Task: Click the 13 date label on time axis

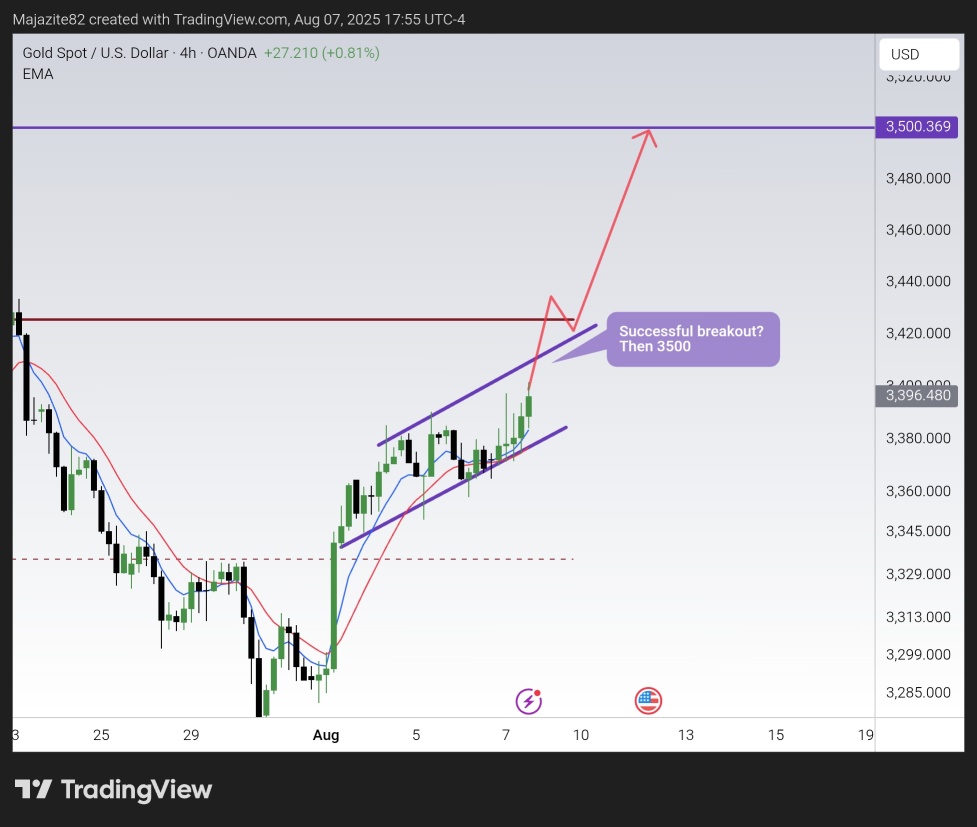Action: pyautogui.click(x=686, y=735)
